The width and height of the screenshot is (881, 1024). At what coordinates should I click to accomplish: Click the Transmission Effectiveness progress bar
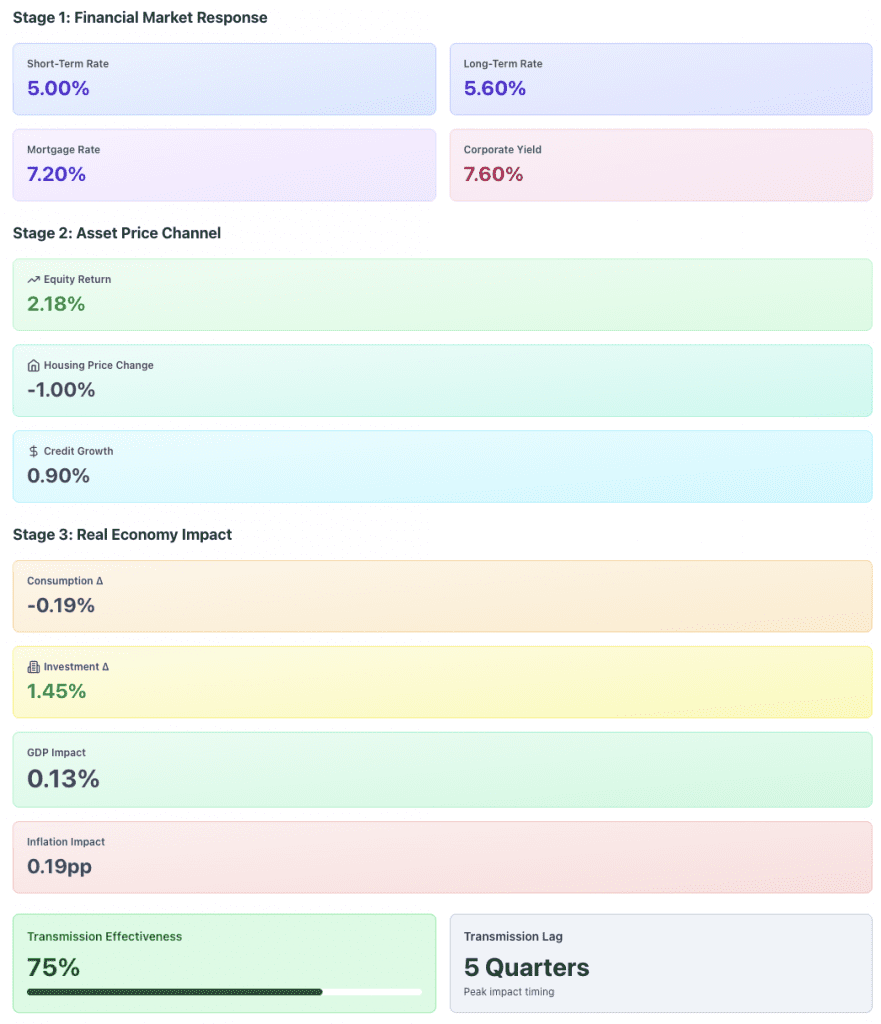[x=222, y=992]
